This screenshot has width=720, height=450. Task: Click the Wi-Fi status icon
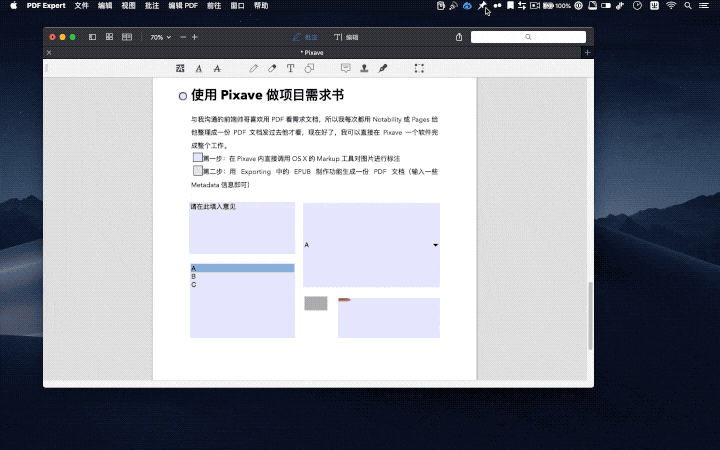(671, 6)
